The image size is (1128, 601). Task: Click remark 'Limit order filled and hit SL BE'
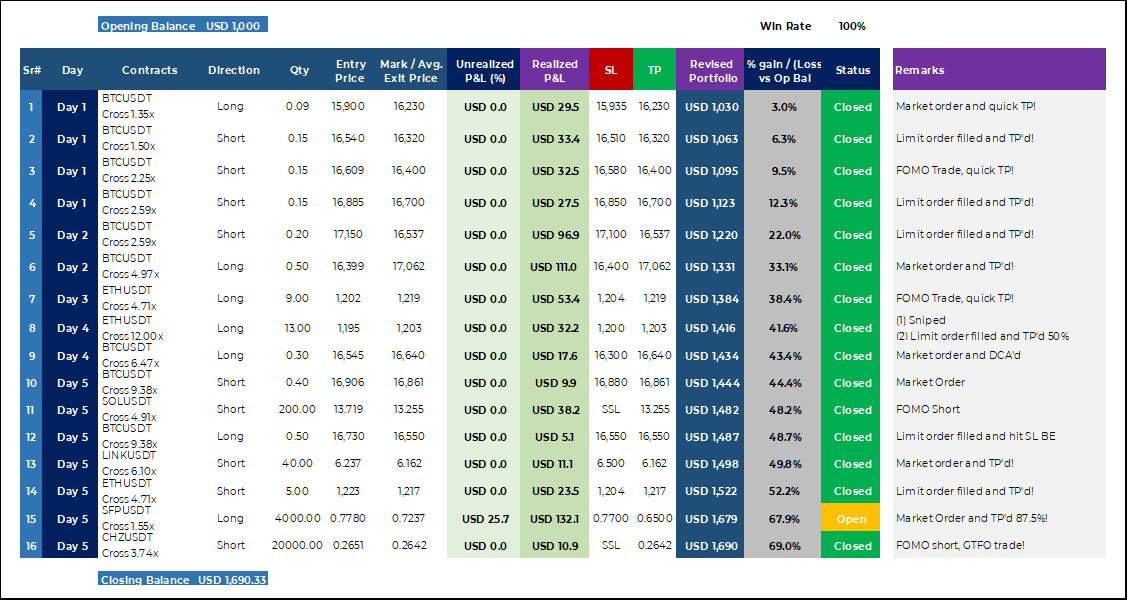pos(975,437)
